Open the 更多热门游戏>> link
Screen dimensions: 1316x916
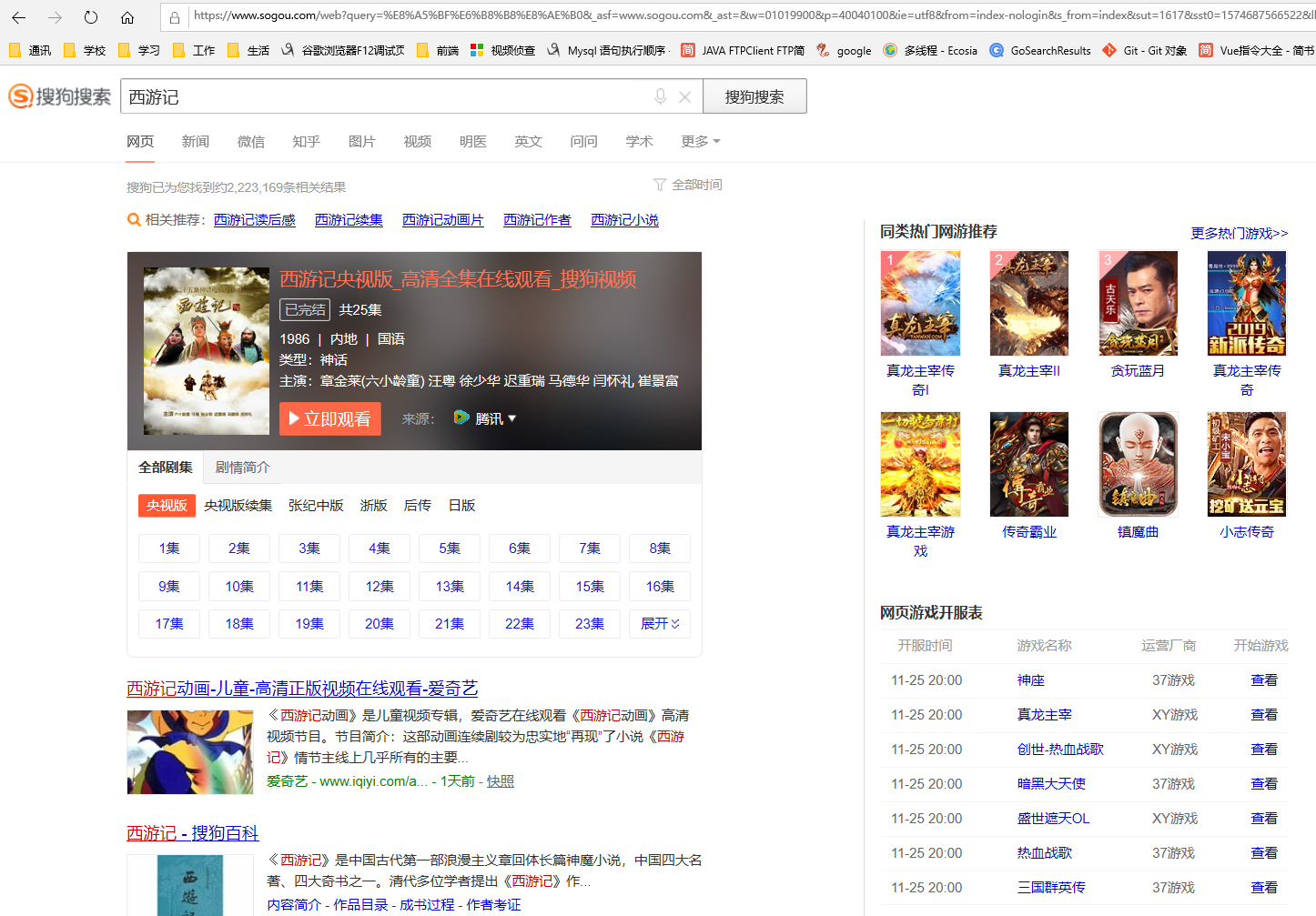1240,233
